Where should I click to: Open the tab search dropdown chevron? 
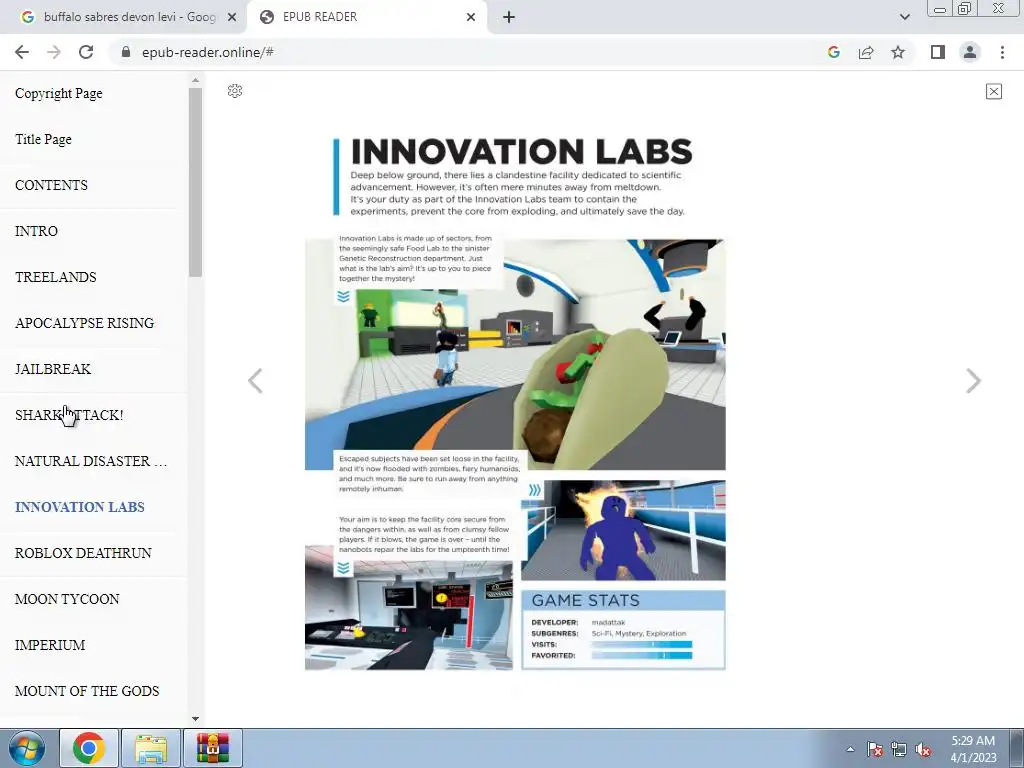click(x=904, y=17)
